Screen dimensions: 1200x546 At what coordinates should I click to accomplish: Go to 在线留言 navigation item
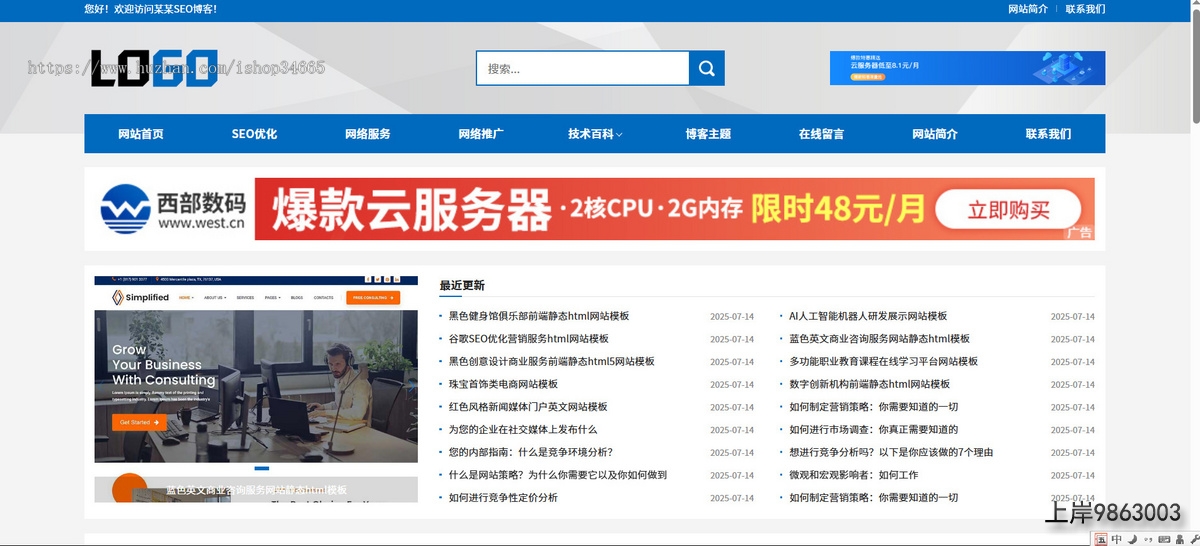coord(821,134)
